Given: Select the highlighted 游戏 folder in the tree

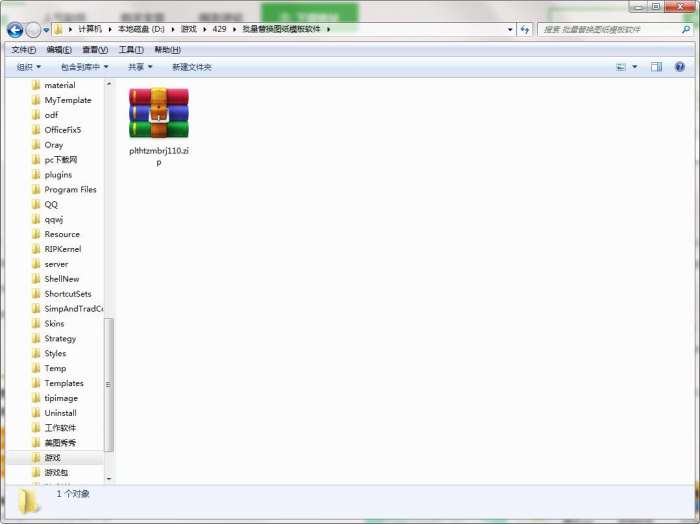Looking at the screenshot, I should [52, 458].
